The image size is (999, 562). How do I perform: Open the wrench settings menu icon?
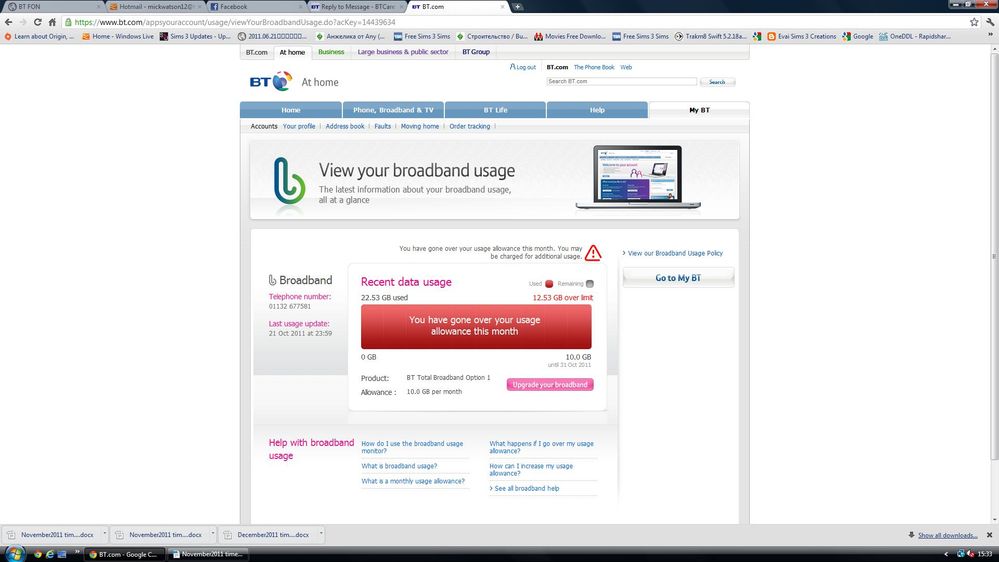point(991,22)
